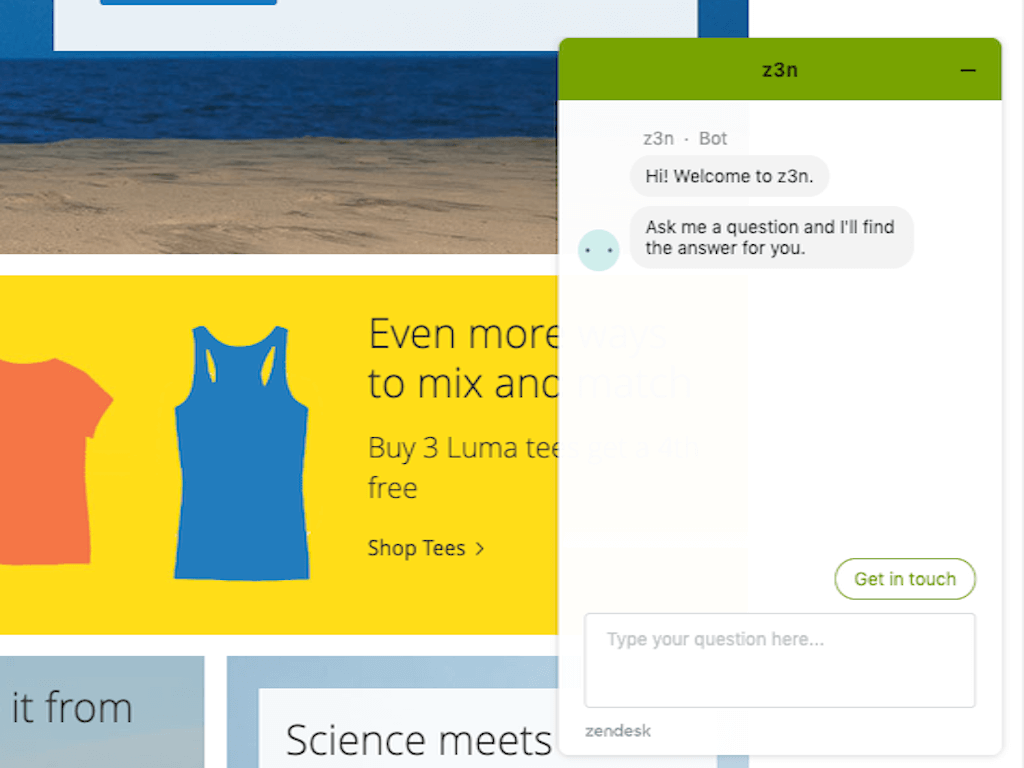This screenshot has width=1024, height=768.
Task: Focus the 'Type your question here' field
Action: 780,660
